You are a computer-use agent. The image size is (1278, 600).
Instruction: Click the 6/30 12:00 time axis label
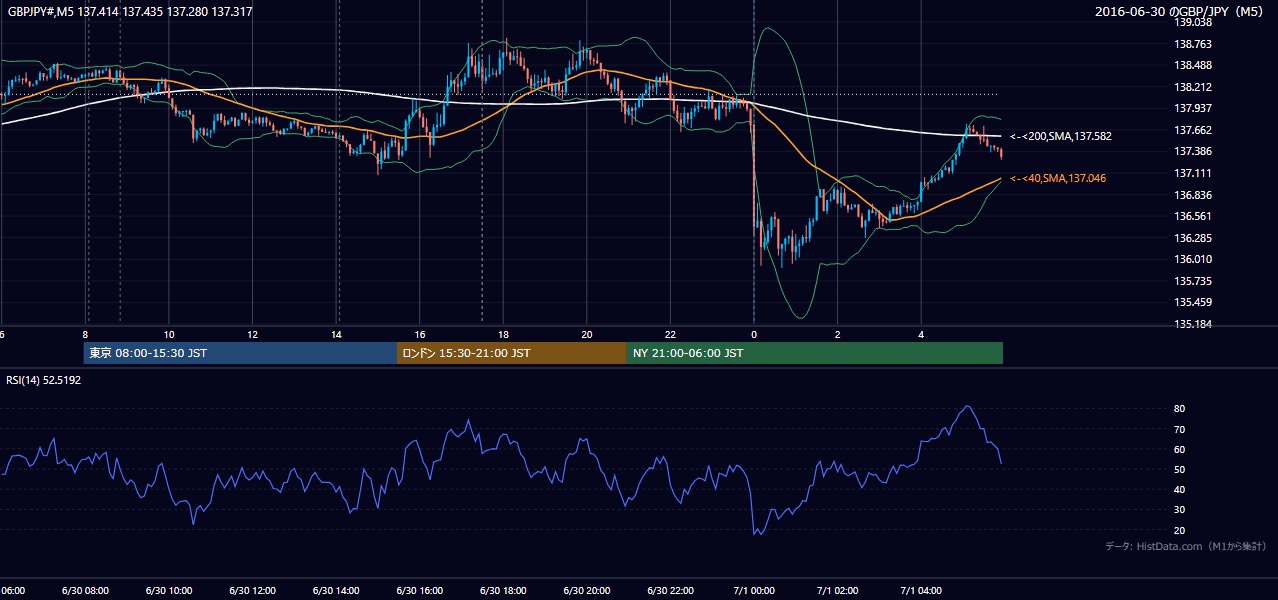252,591
